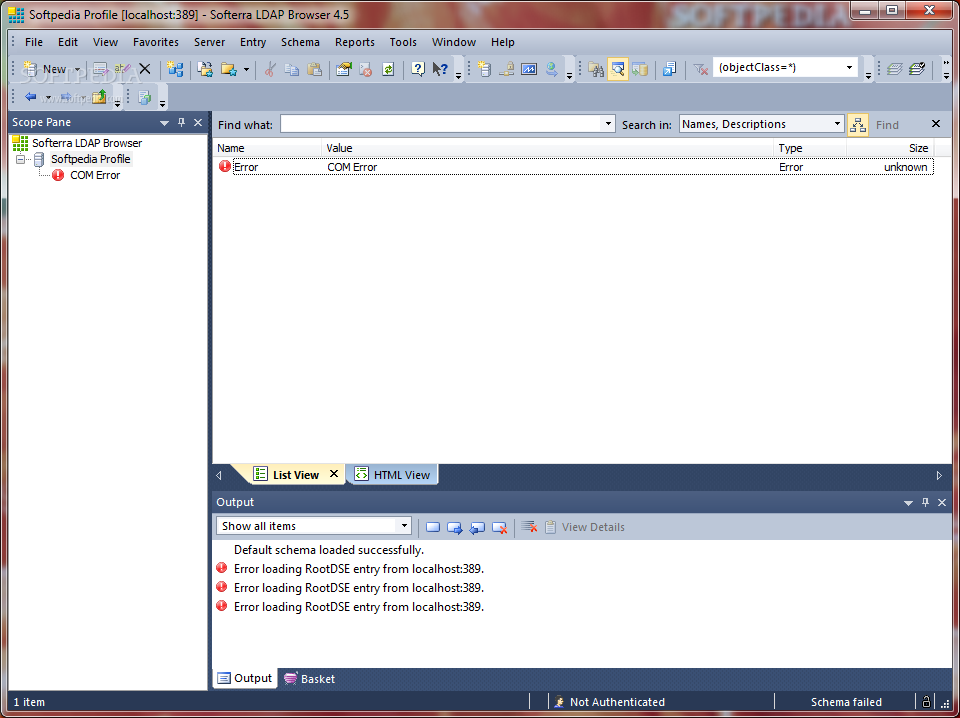This screenshot has width=960, height=718.
Task: Click the server monitor graph icon
Action: pyautogui.click(x=529, y=69)
